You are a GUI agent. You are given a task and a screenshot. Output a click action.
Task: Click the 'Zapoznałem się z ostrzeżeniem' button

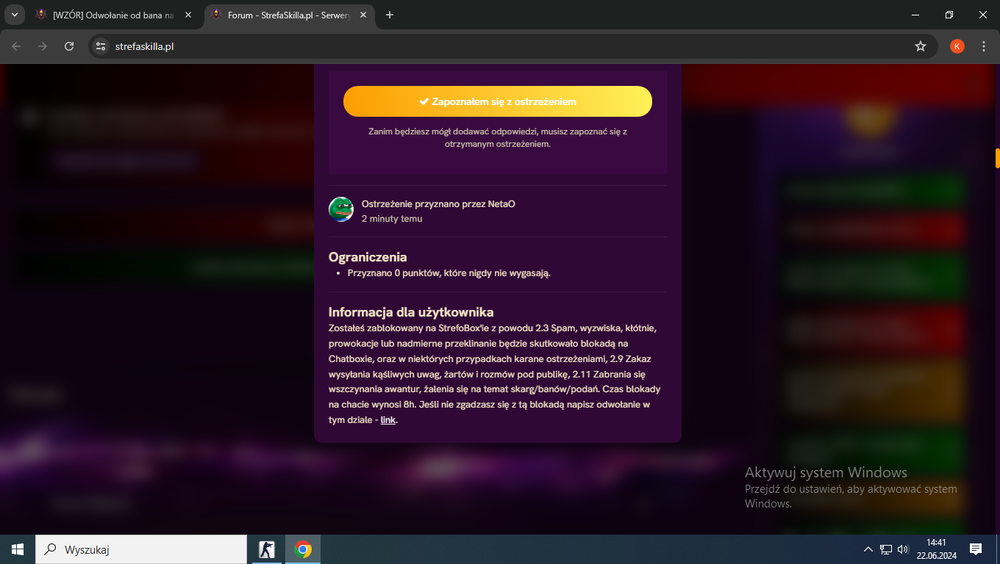(497, 101)
